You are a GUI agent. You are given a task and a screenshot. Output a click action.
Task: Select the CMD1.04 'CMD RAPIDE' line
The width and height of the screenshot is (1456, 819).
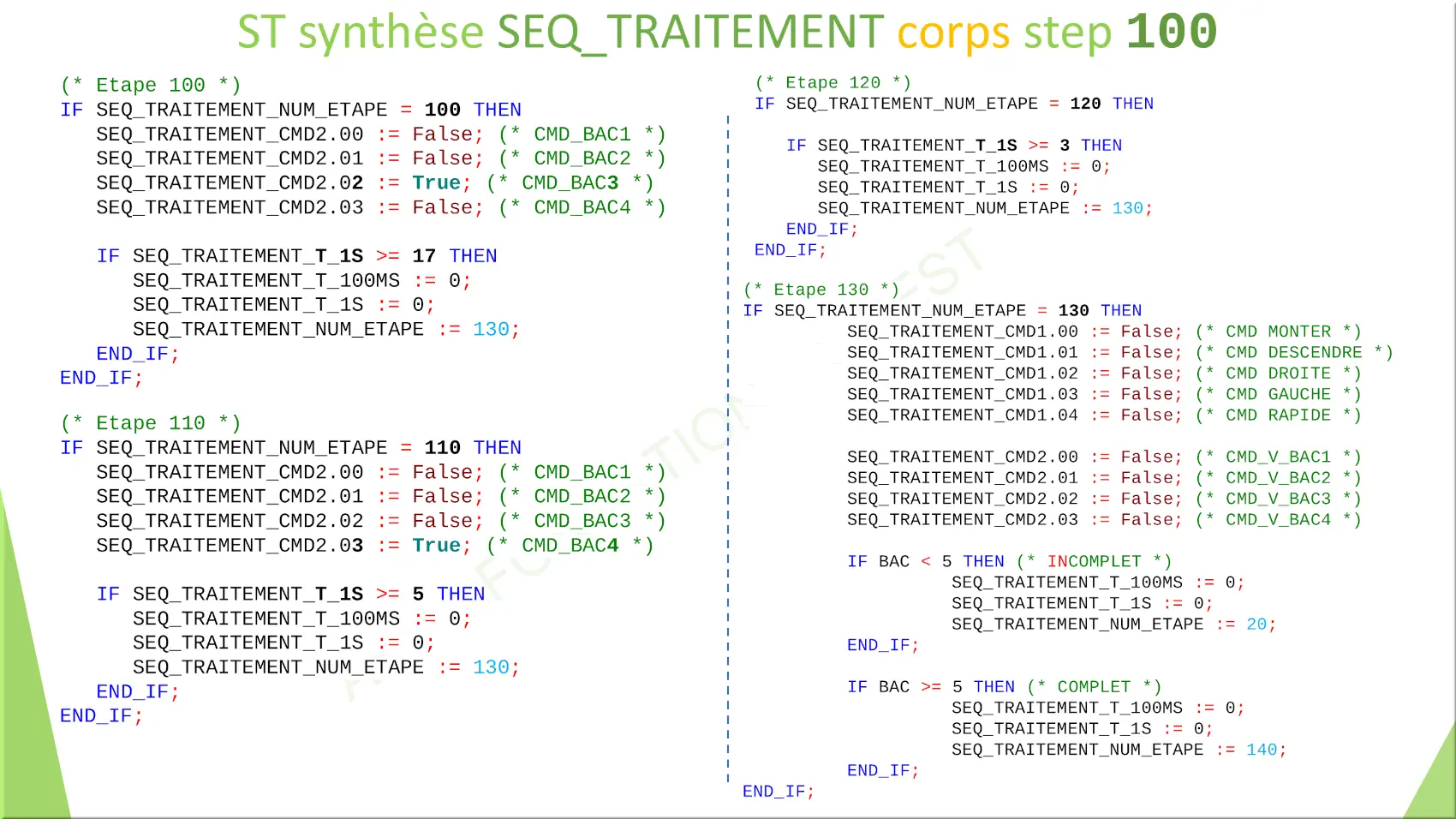[x=1104, y=415]
